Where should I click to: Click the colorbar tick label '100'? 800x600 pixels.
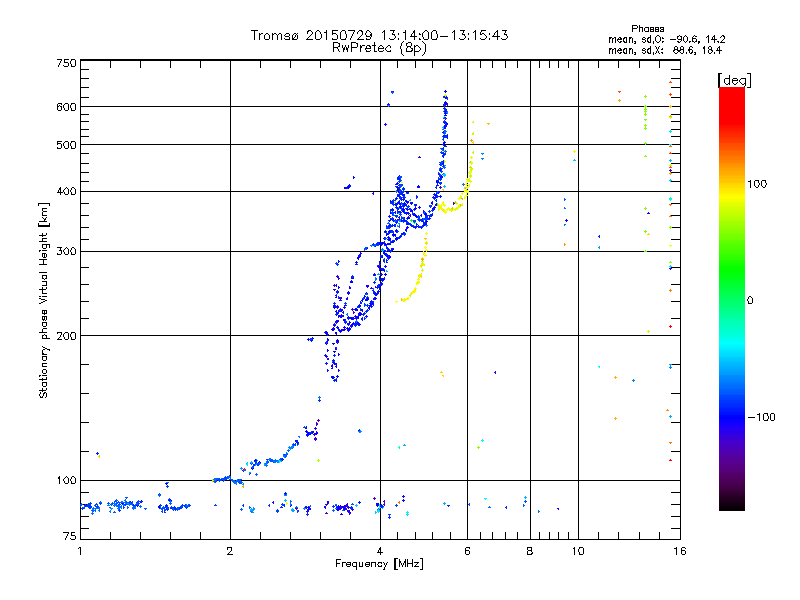point(757,184)
